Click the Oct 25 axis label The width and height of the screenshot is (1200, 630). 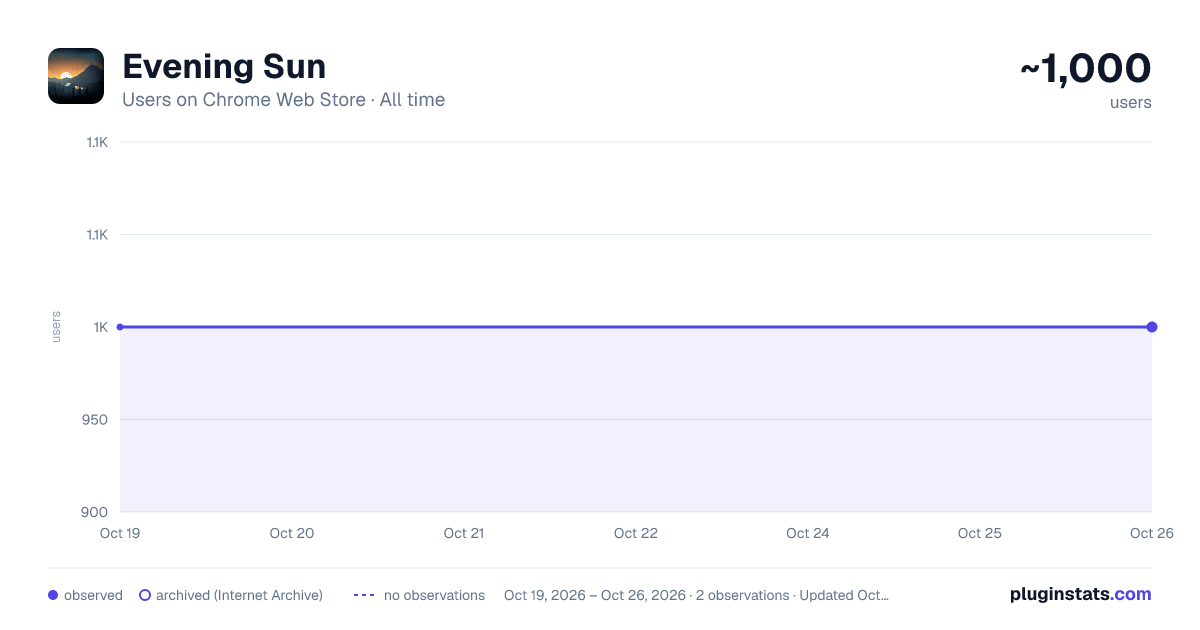click(x=980, y=533)
